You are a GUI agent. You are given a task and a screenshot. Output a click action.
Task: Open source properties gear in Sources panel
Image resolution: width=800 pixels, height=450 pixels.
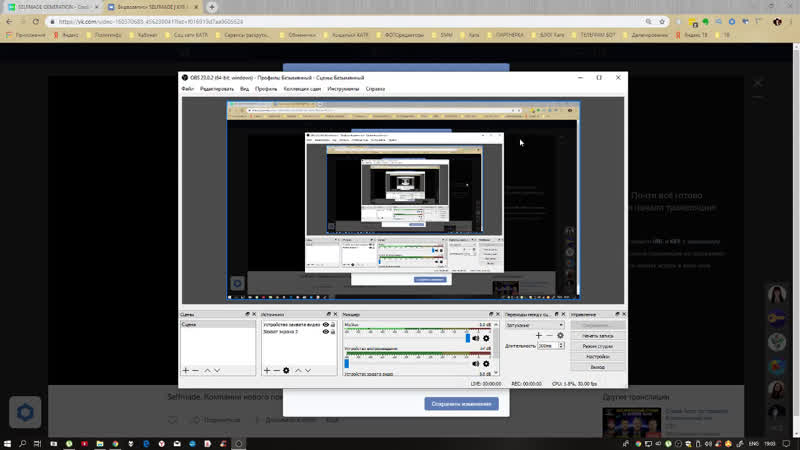[x=286, y=370]
